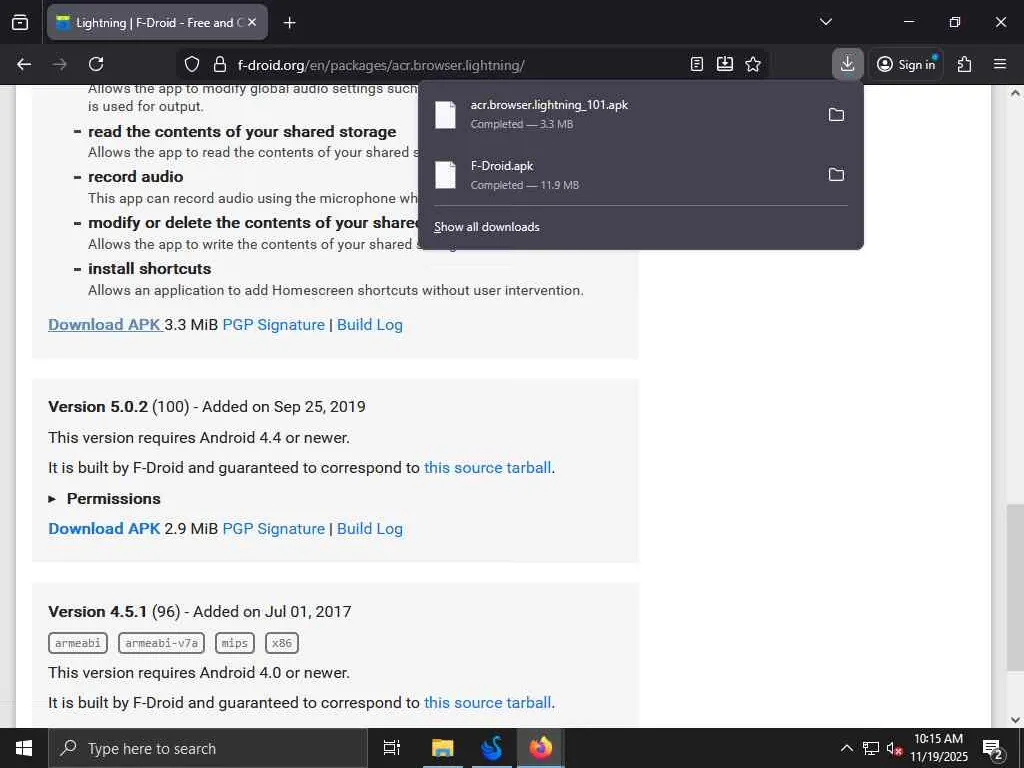Open the Extensions puzzle icon
Viewport: 1024px width, 768px height.
[x=964, y=64]
